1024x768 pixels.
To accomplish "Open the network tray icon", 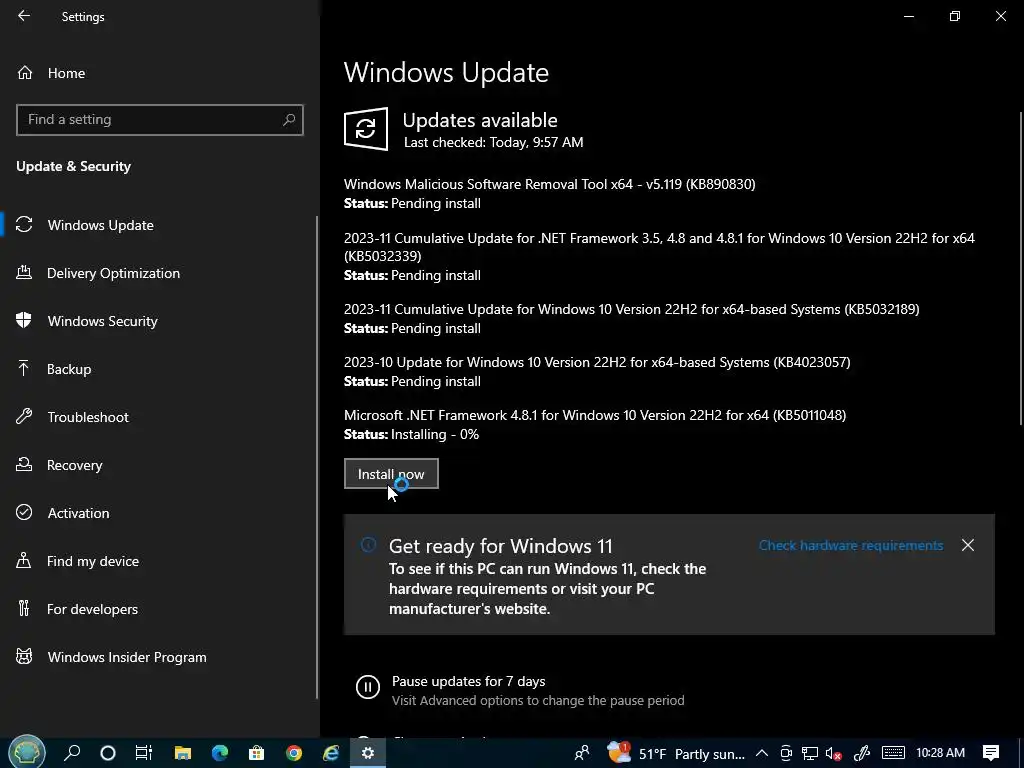I will tap(810, 753).
